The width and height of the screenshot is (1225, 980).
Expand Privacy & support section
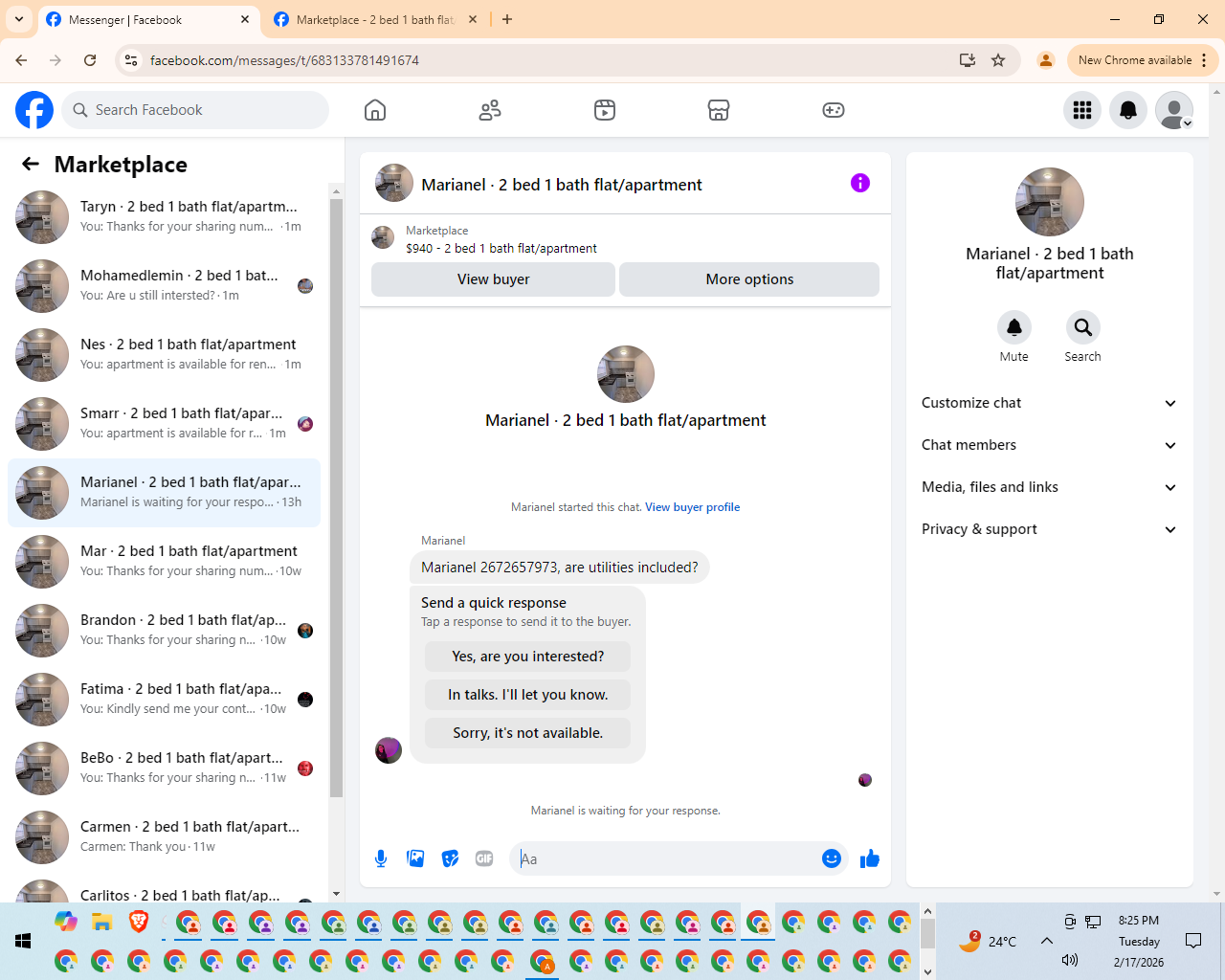coord(1050,529)
